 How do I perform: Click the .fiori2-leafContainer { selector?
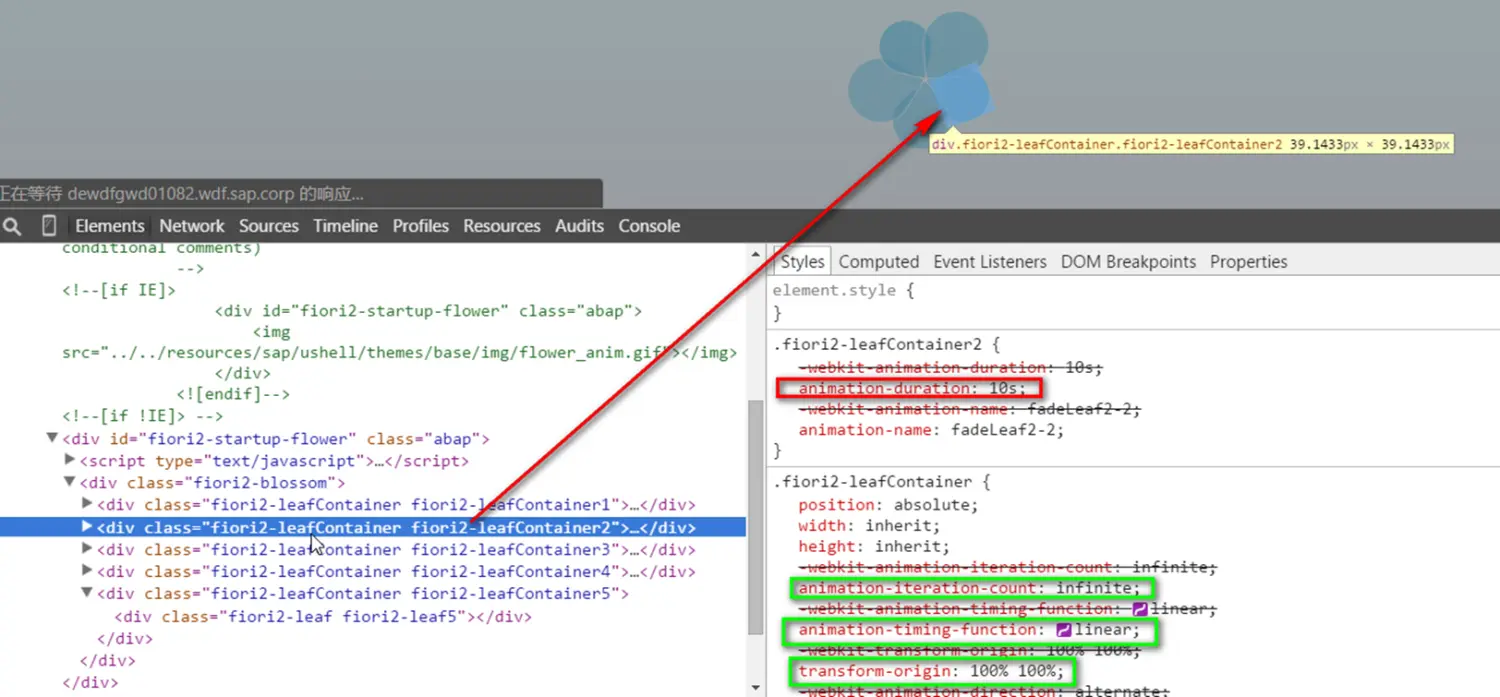pyautogui.click(x=881, y=482)
